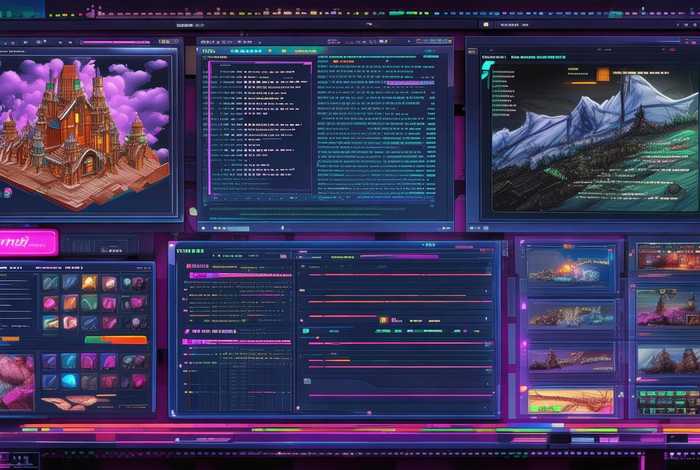Click the play control beneath the code window
The width and height of the screenshot is (700, 470).
point(204,227)
